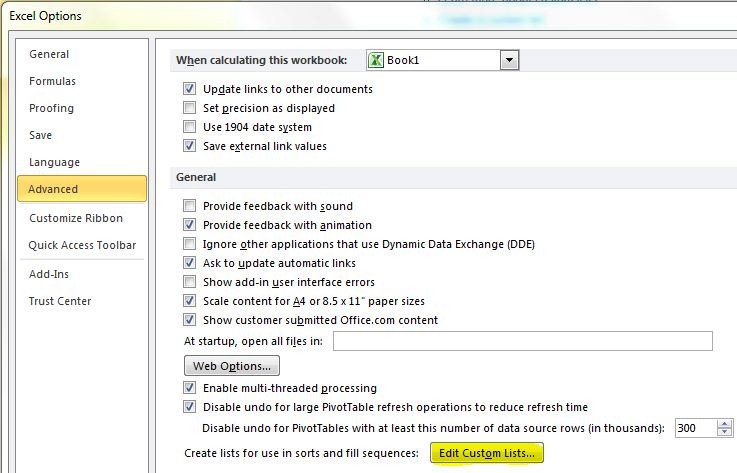Open the Customize Ribbon options page
Screen dimensions: 737x473
[x=76, y=218]
